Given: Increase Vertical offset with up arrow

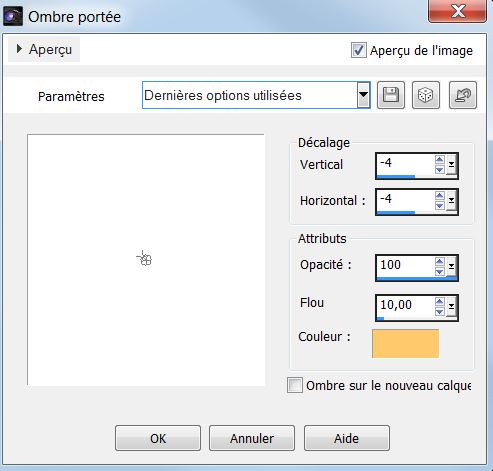Looking at the screenshot, I should [x=440, y=160].
